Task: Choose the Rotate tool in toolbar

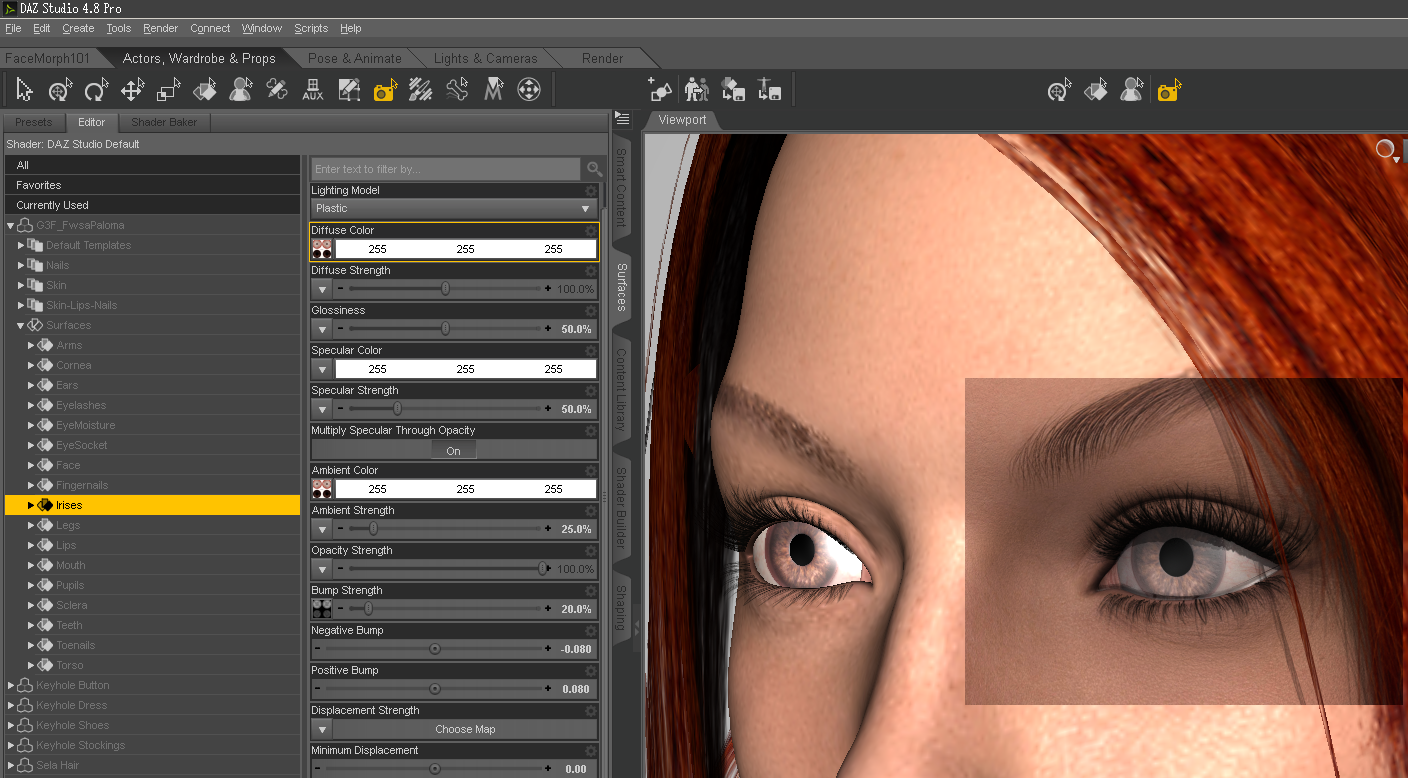Action: 96,90
